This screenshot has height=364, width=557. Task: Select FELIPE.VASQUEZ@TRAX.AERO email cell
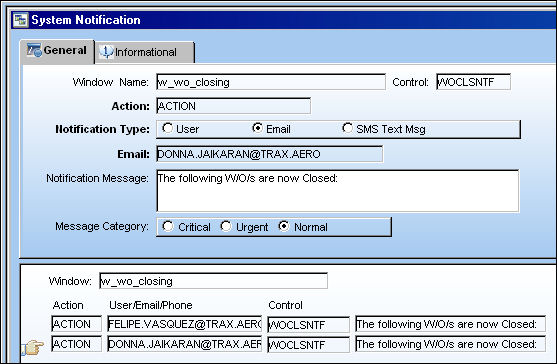click(x=184, y=324)
